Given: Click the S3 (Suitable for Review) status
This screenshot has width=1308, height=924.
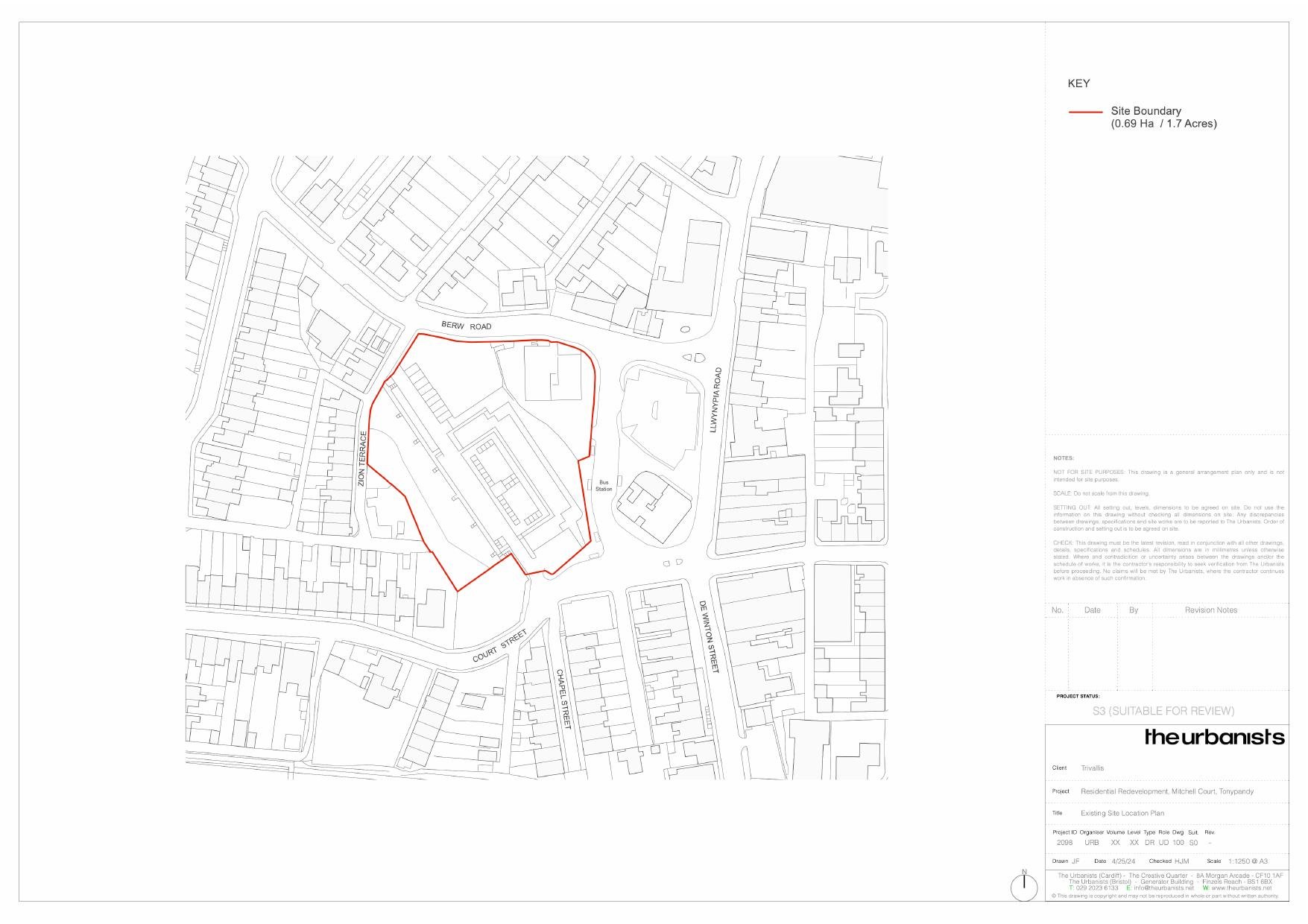Looking at the screenshot, I should tap(1163, 711).
